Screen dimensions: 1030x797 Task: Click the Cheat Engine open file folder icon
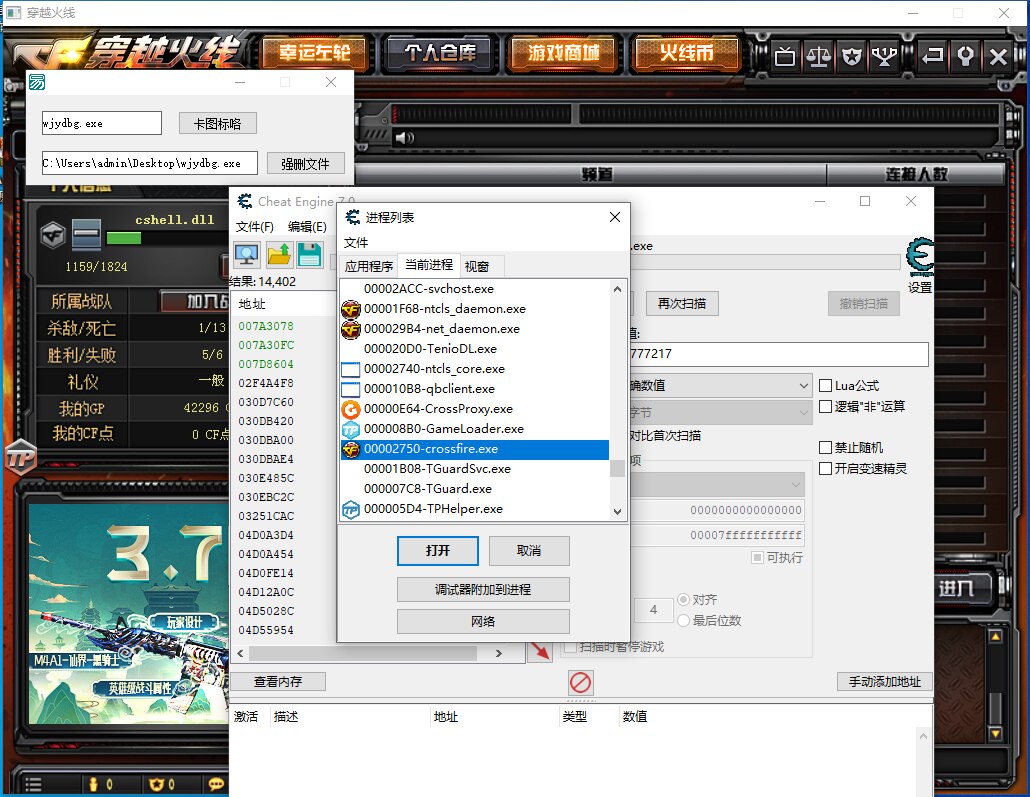pyautogui.click(x=279, y=254)
